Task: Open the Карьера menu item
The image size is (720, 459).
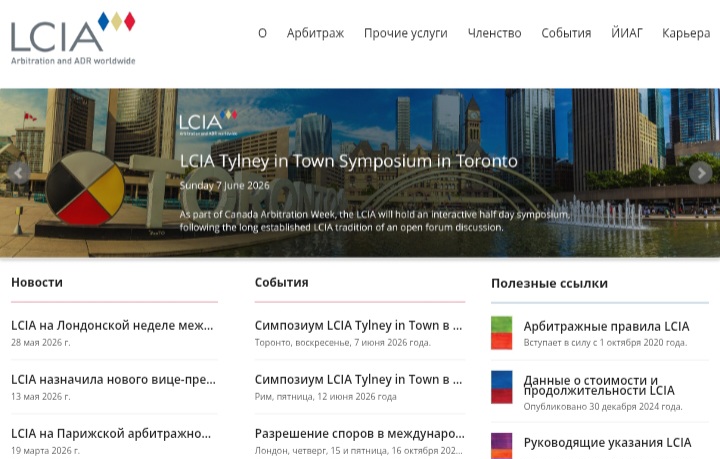Action: pos(686,33)
